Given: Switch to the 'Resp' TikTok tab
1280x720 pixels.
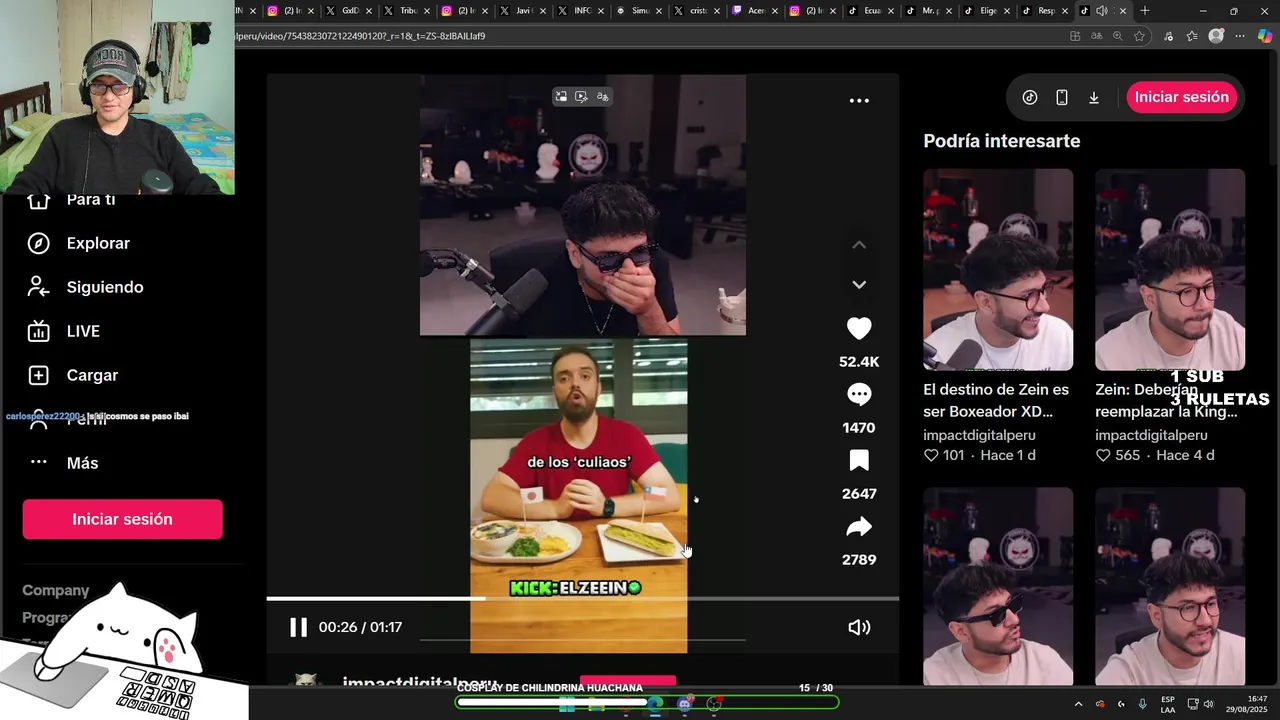Looking at the screenshot, I should pyautogui.click(x=1042, y=11).
